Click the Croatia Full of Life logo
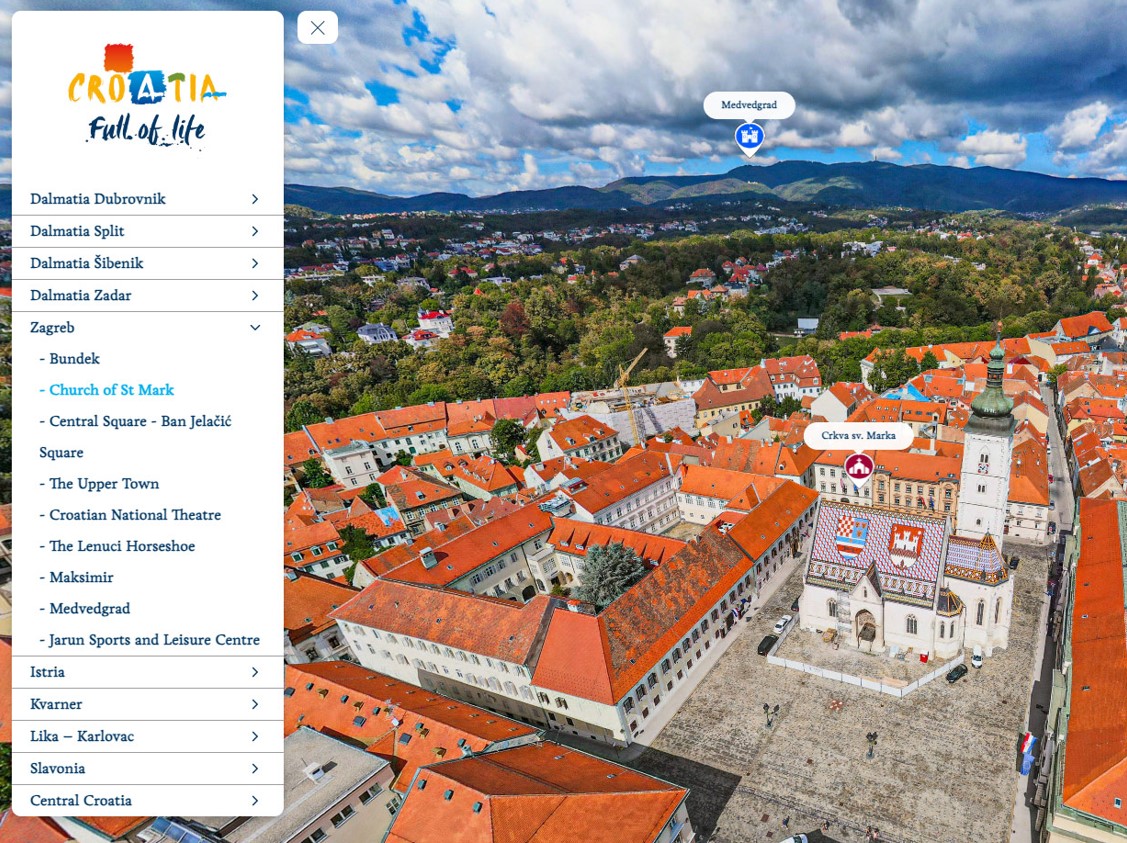The width and height of the screenshot is (1127, 843). 147,96
